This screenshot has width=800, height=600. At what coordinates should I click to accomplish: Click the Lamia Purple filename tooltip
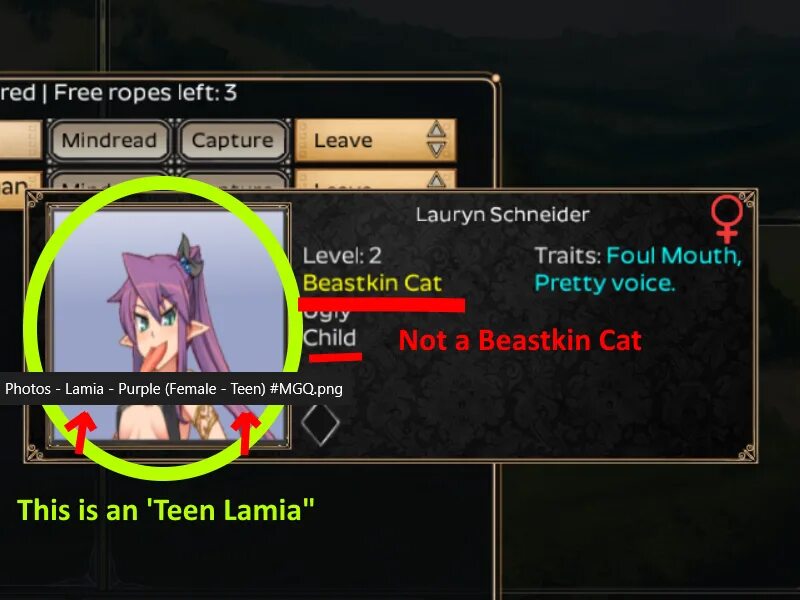(173, 389)
